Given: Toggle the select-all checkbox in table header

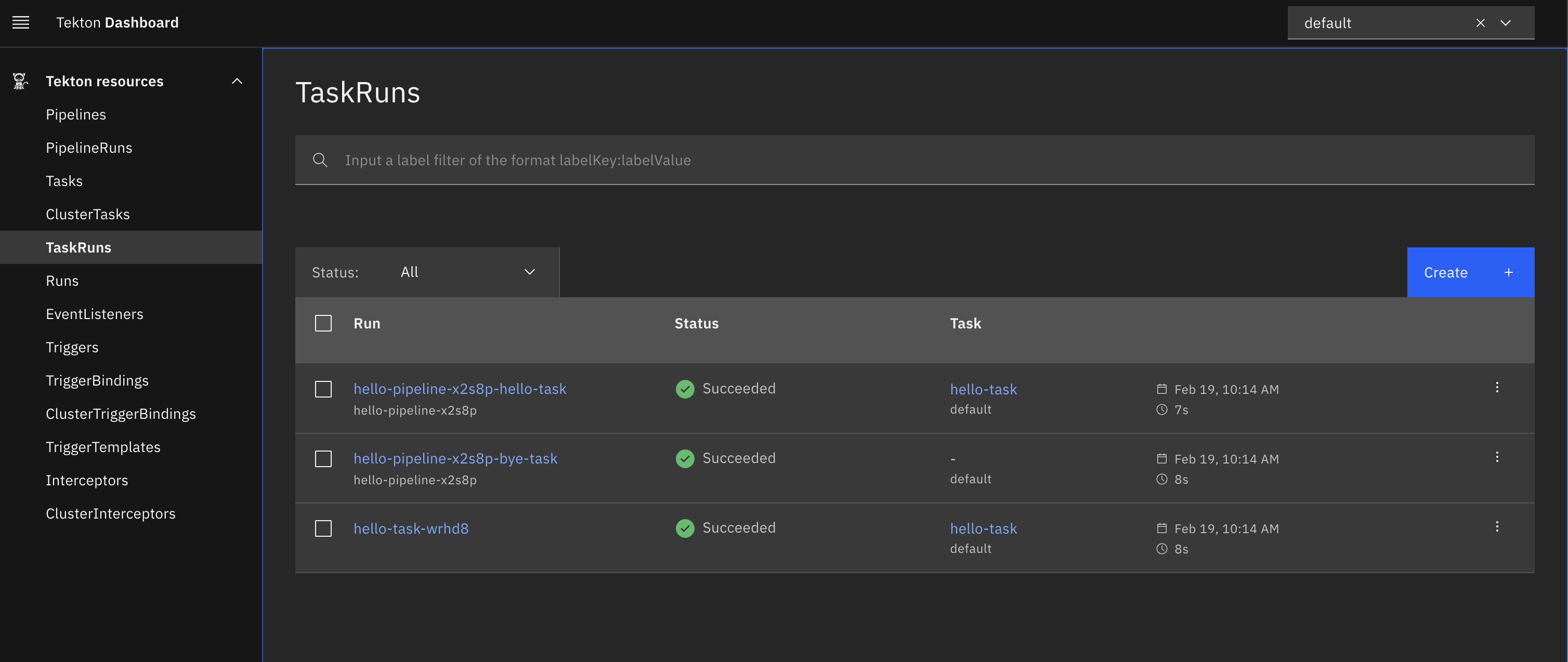Looking at the screenshot, I should coord(323,323).
